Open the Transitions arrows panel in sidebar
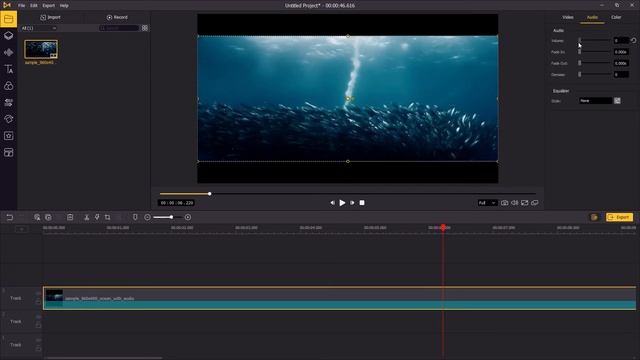Screen dimensions: 640x360 [9, 102]
